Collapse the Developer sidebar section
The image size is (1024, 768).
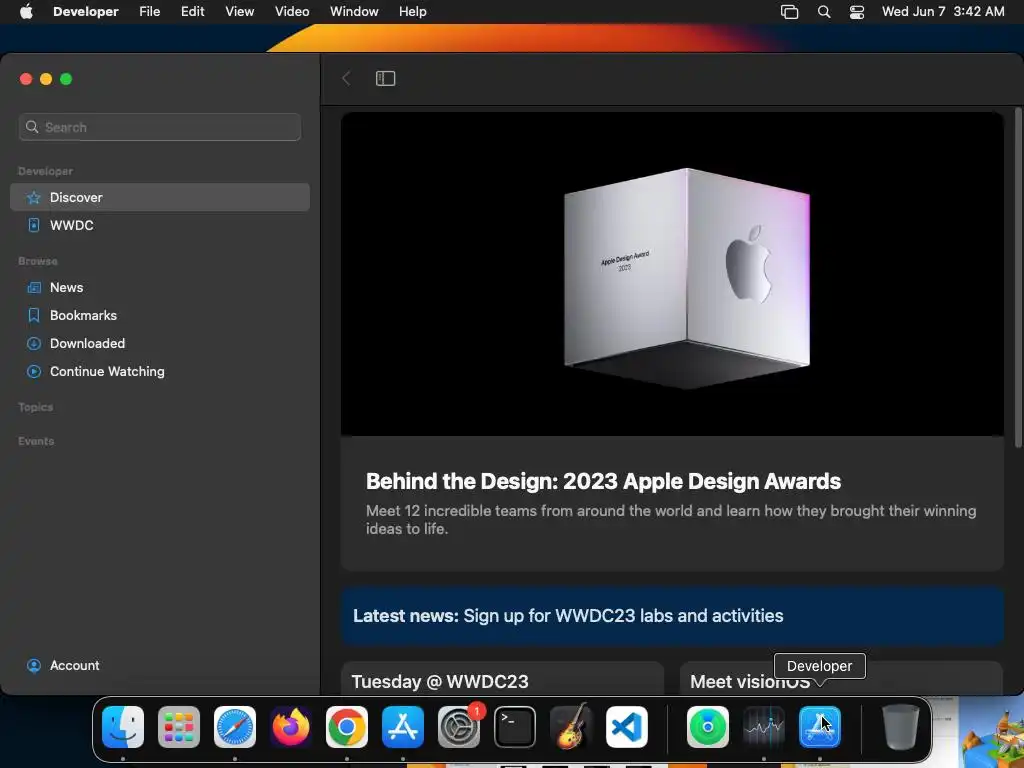(x=46, y=171)
